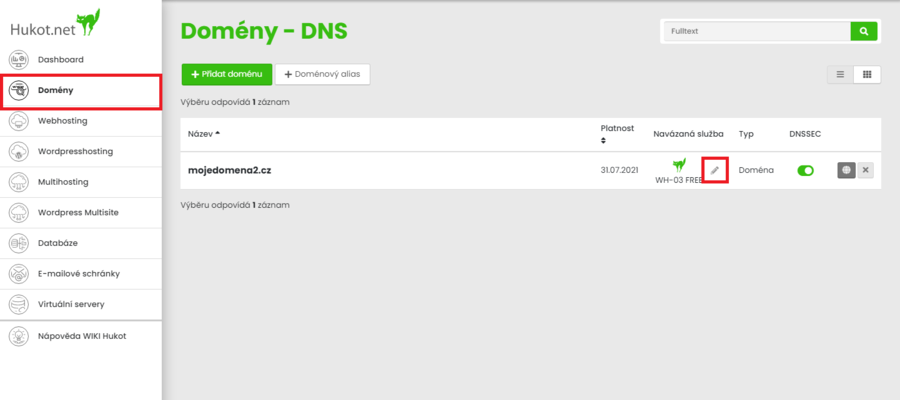Delete mojedomena2.cz with the X icon
This screenshot has height=400, width=900.
click(865, 170)
